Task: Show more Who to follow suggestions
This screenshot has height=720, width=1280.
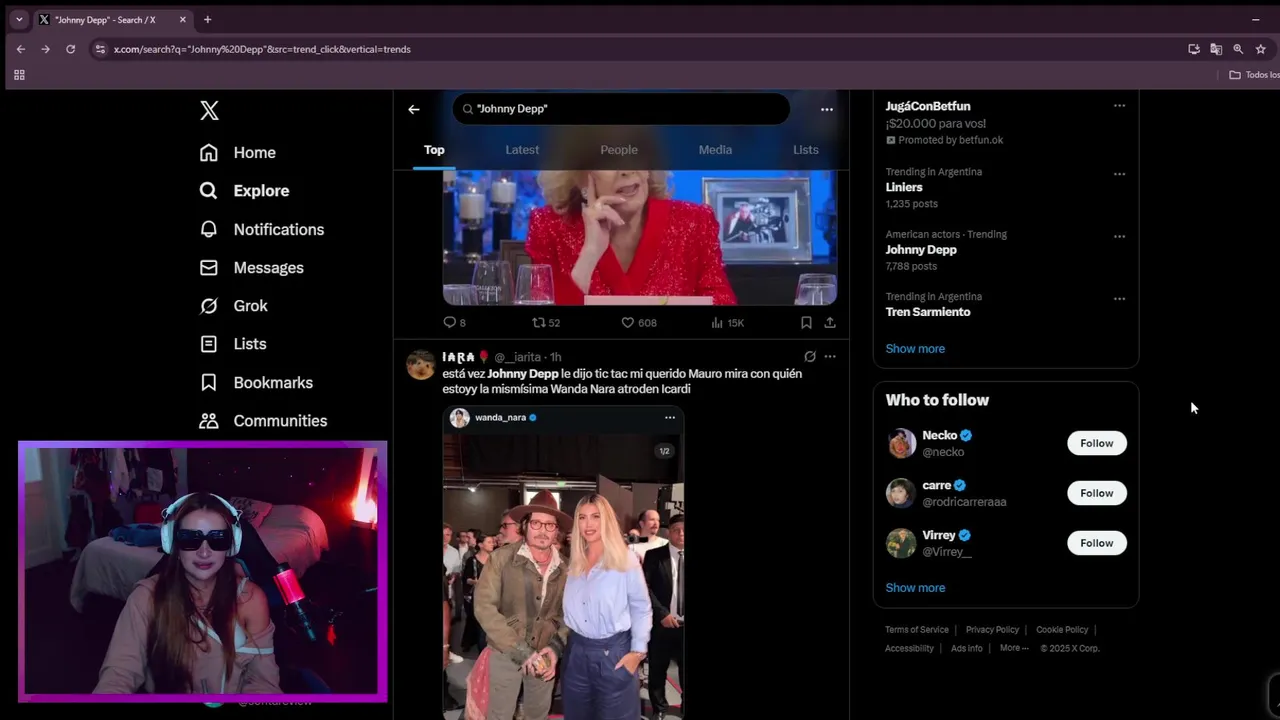Action: [915, 588]
